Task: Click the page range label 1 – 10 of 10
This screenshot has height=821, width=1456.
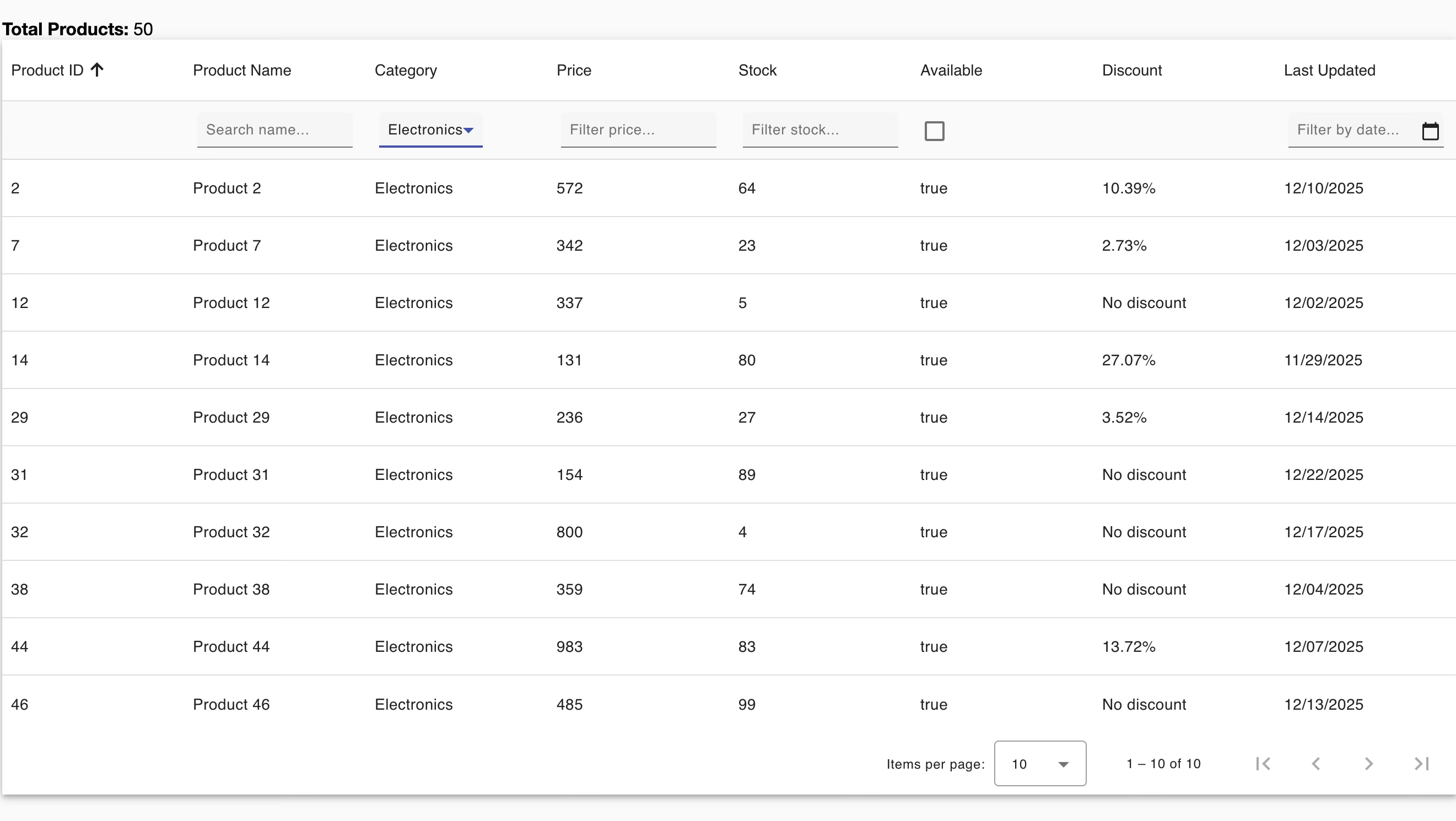Action: coord(1163,763)
